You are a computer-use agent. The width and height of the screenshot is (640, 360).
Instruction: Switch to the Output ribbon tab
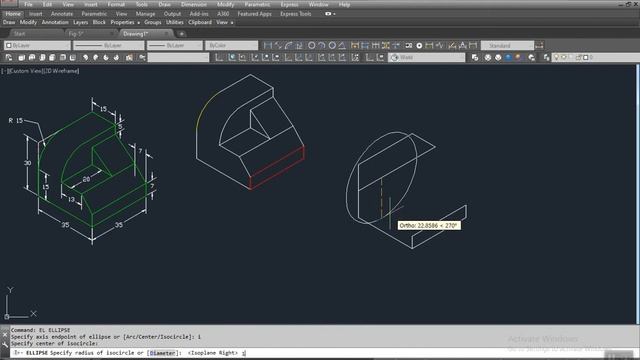172,14
